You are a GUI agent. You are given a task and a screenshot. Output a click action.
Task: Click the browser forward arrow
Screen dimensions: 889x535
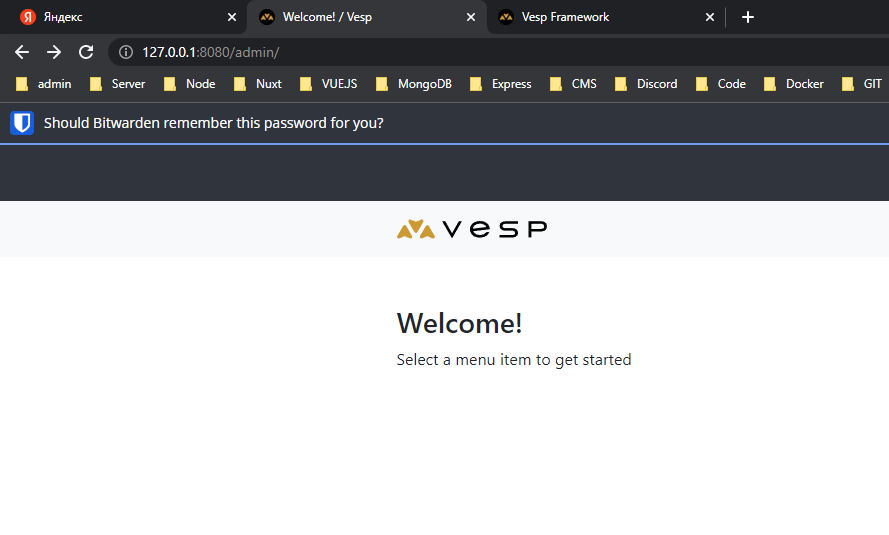54,52
